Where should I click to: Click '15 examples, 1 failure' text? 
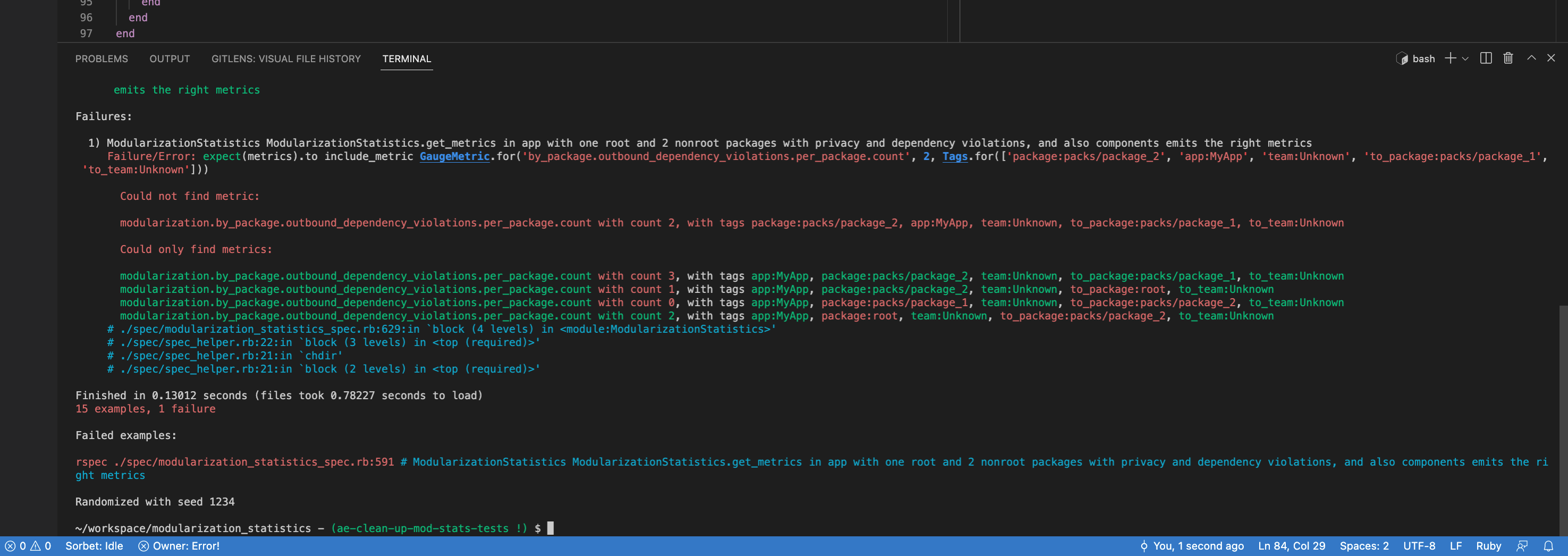(x=146, y=409)
